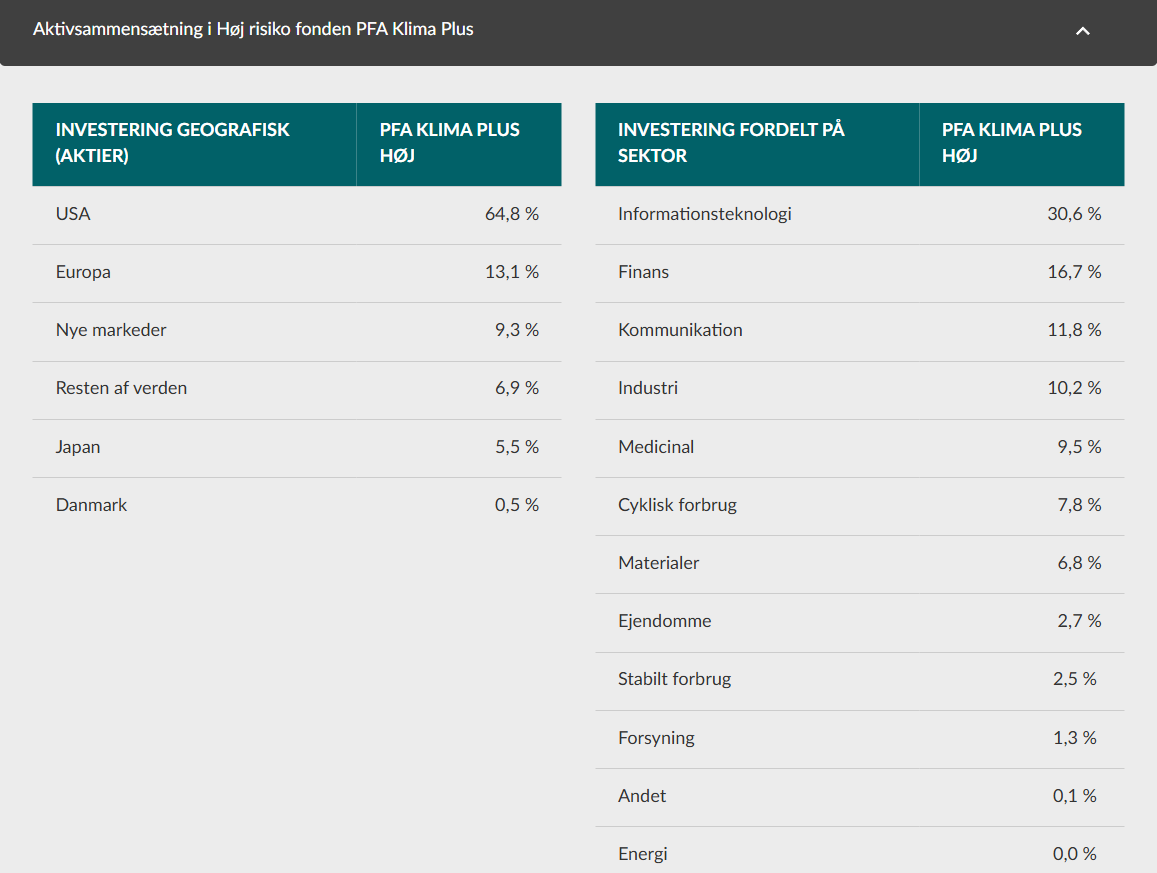Select the '1,3 %' value
The image size is (1157, 873).
tap(1074, 738)
